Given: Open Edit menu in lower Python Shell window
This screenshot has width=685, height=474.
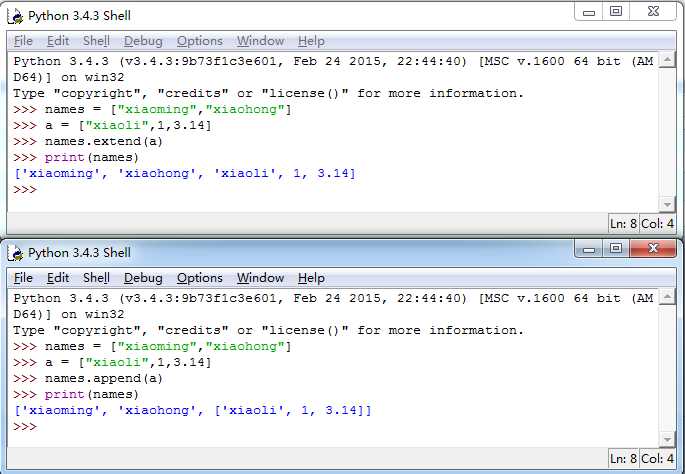Looking at the screenshot, I should pos(58,278).
